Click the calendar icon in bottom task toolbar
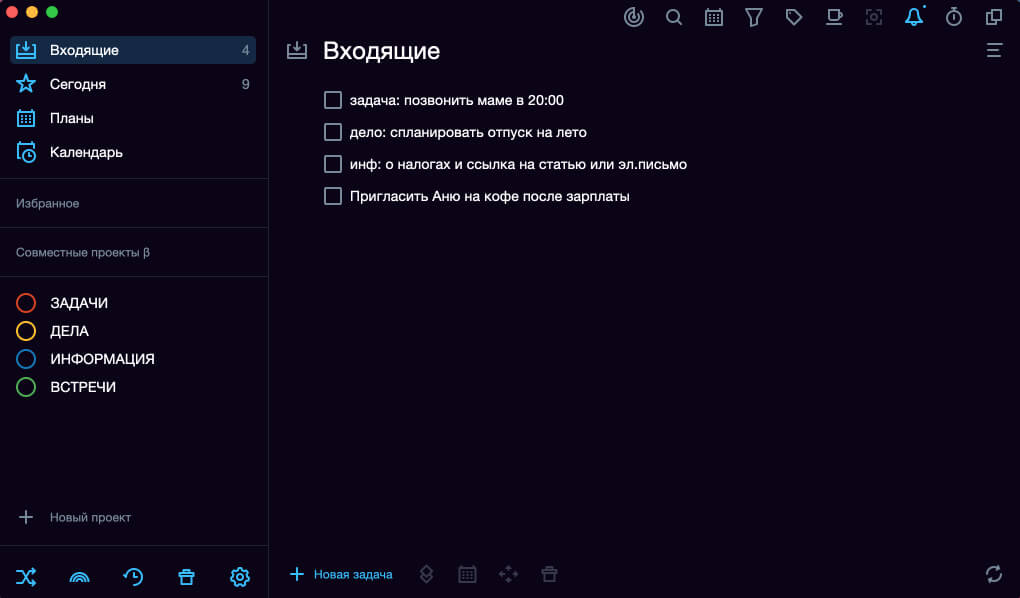Screen dimensions: 1020x598 467,574
